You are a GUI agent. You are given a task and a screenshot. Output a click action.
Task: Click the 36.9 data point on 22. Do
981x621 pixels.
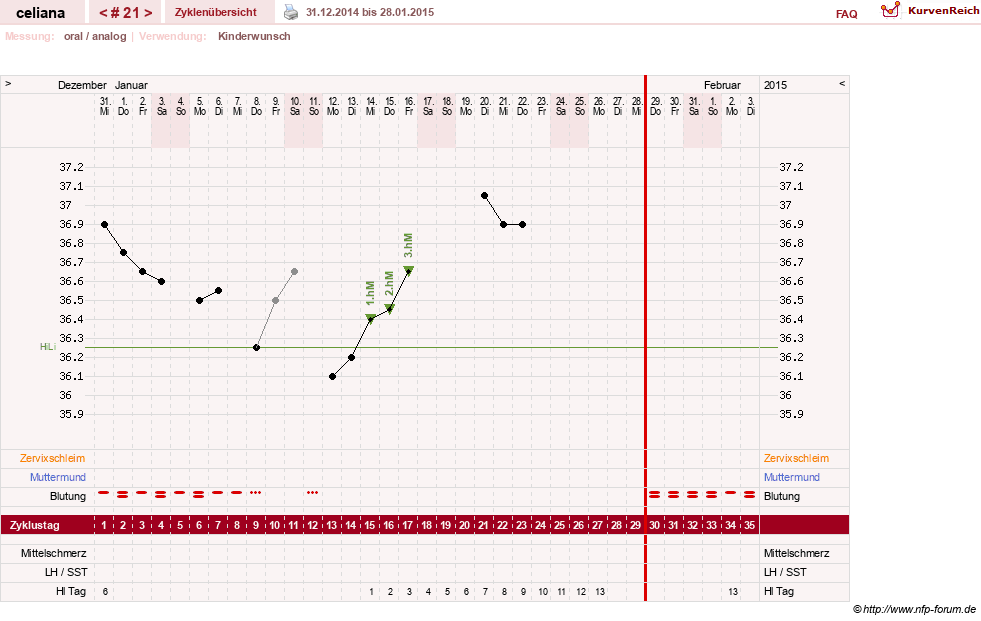(x=522, y=225)
